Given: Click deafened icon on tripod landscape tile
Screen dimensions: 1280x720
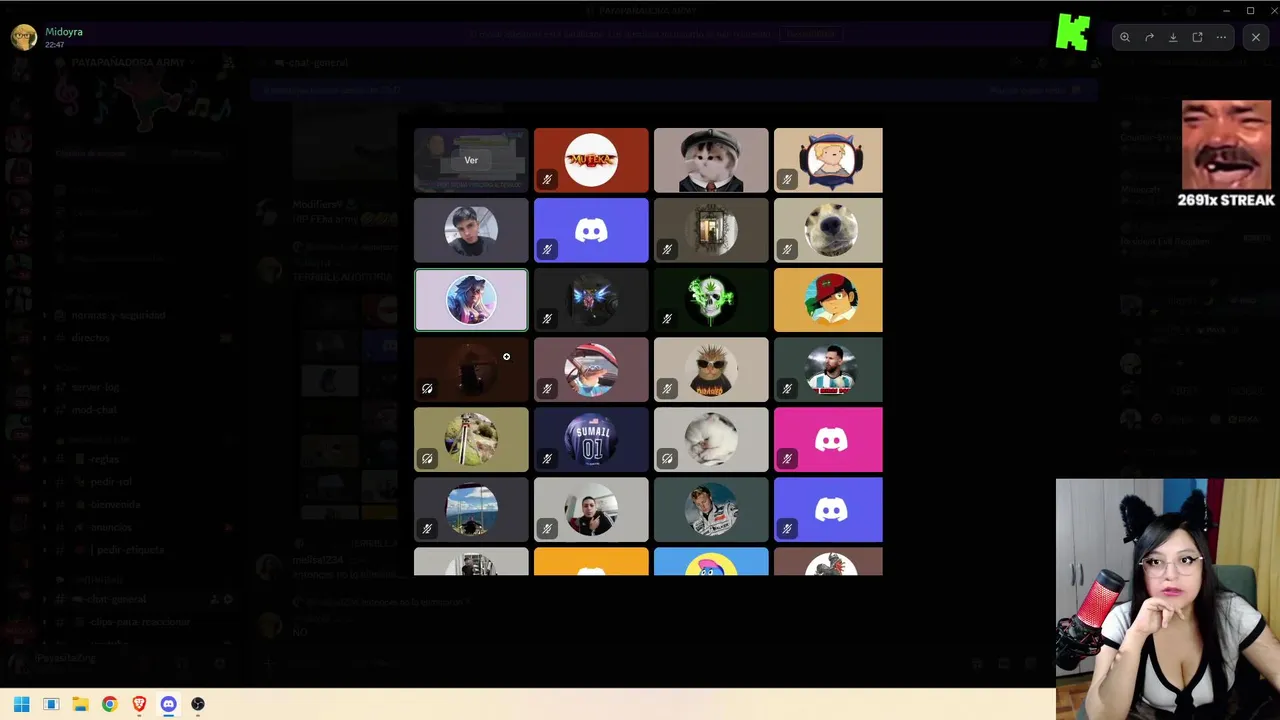Looking at the screenshot, I should pyautogui.click(x=427, y=459).
